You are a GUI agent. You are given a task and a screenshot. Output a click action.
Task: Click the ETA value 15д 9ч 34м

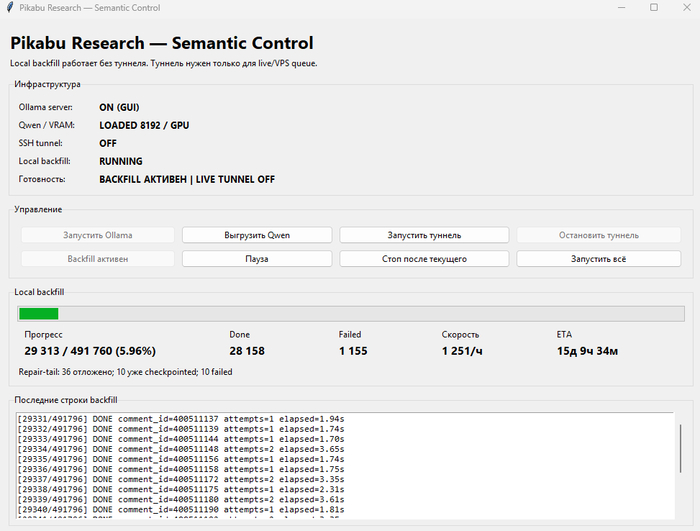(x=588, y=351)
